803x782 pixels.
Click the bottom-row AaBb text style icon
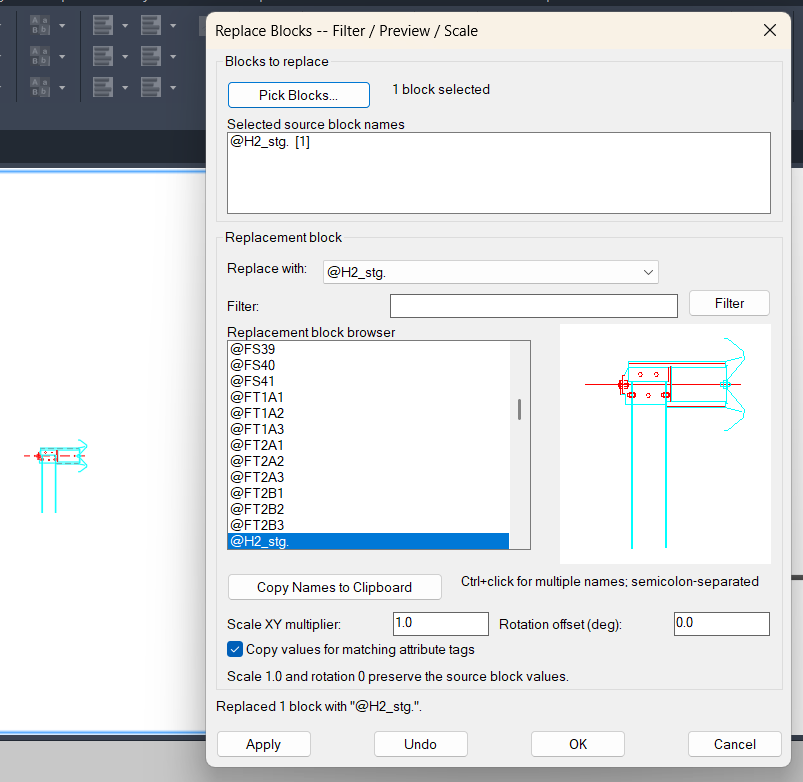click(40, 88)
